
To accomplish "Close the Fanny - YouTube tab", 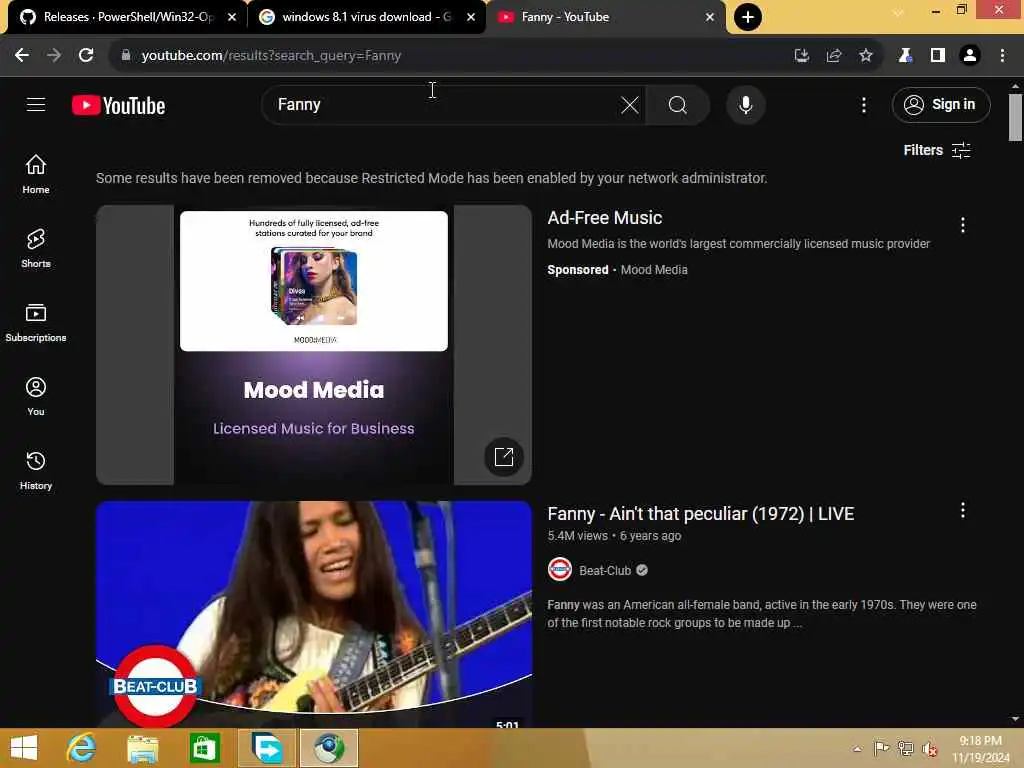I will pos(710,17).
